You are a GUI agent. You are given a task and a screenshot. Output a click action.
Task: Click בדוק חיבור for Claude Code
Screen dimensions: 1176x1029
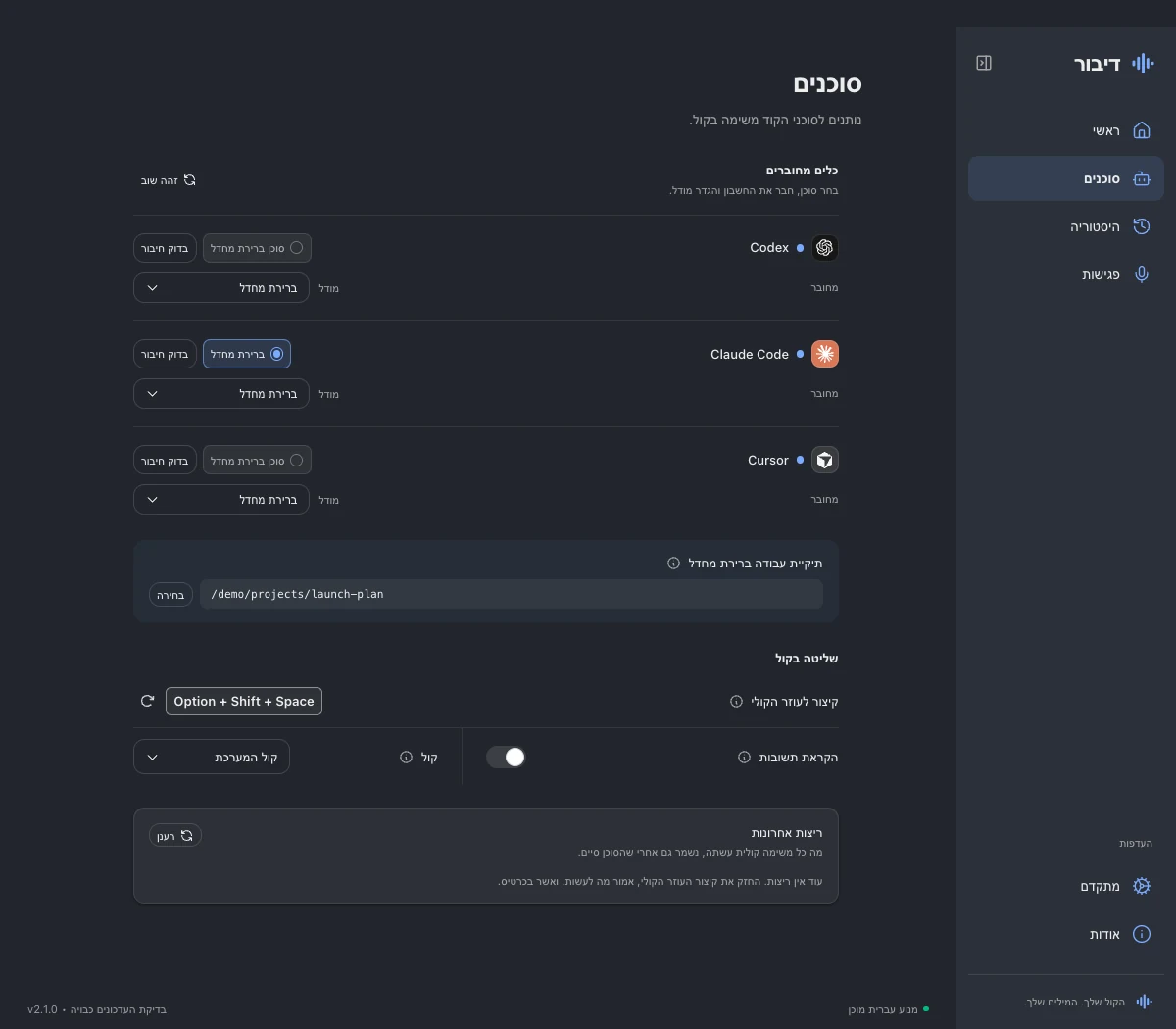point(165,354)
